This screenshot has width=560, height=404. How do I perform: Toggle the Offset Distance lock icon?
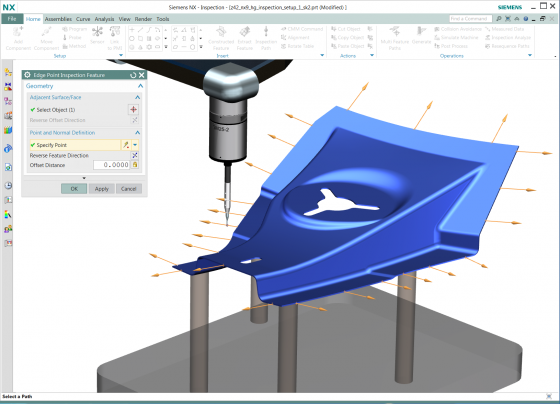(x=135, y=165)
